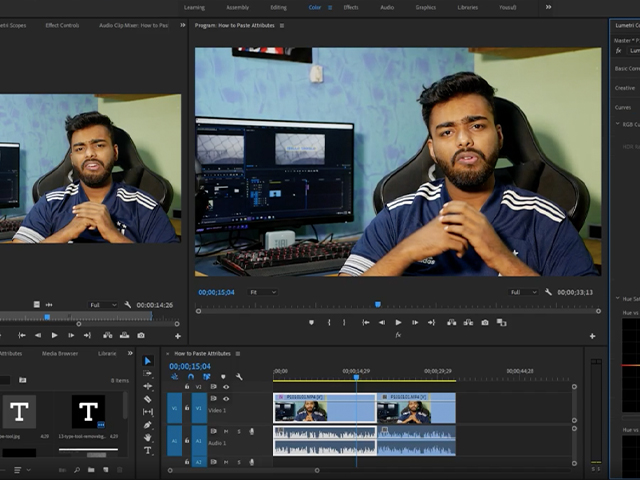Click Mark In in Program monitor
The image size is (640, 480).
pos(329,322)
